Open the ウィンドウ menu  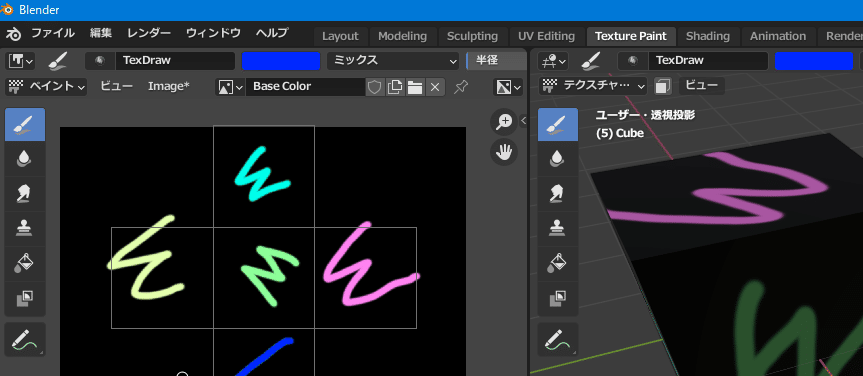point(214,34)
